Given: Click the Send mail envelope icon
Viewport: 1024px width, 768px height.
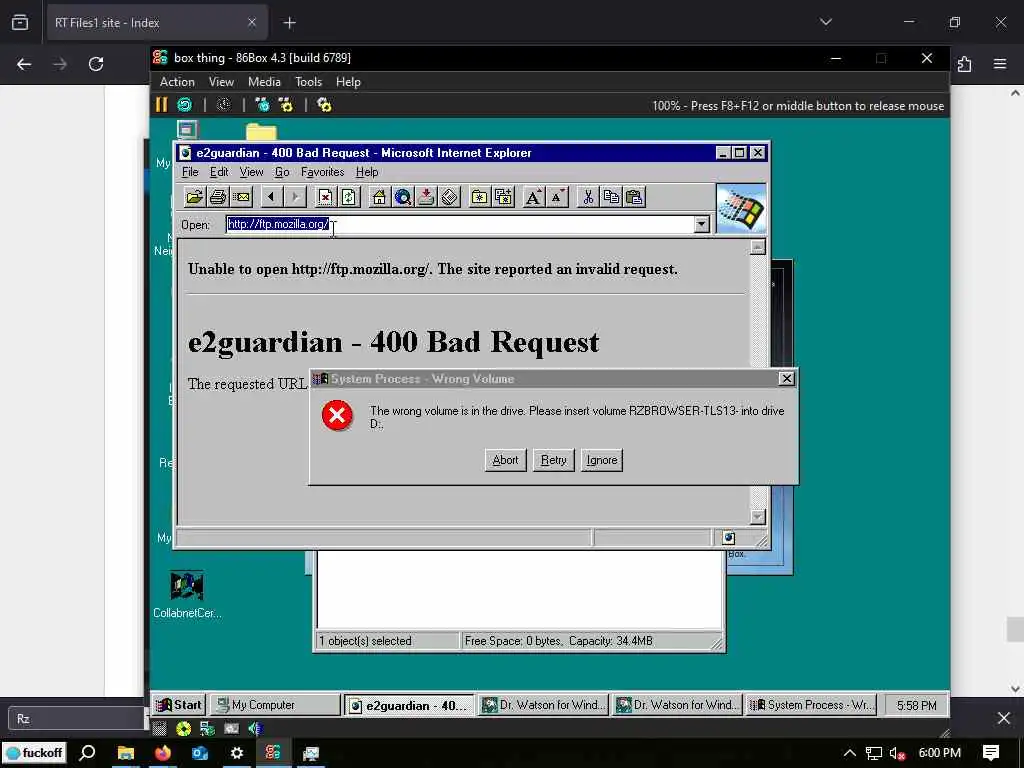Looking at the screenshot, I should (x=241, y=197).
